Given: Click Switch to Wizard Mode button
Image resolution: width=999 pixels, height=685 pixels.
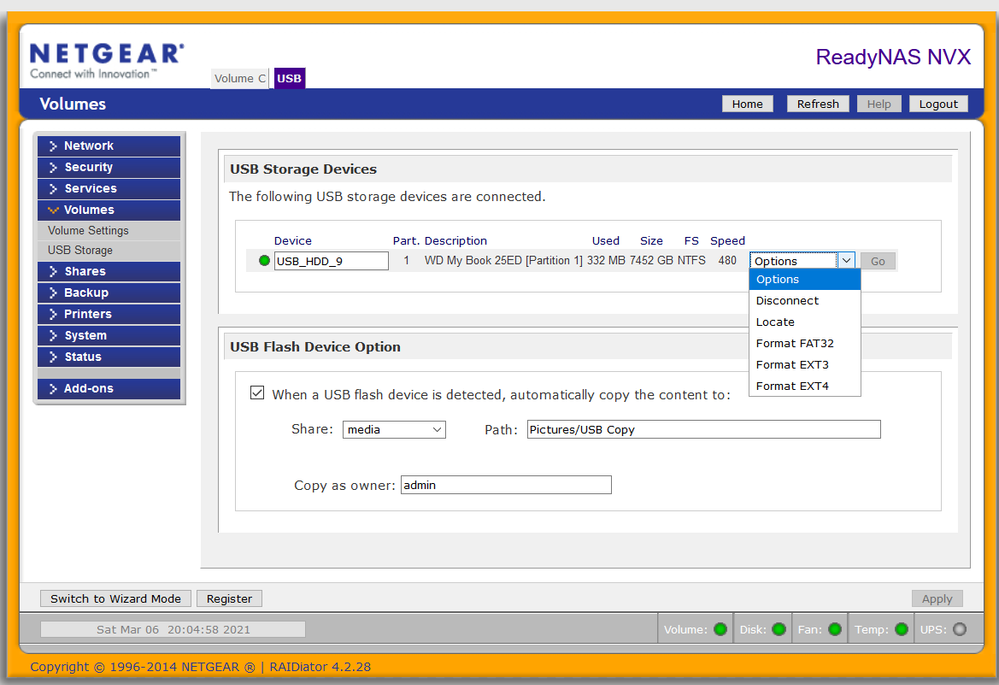Looking at the screenshot, I should [115, 599].
